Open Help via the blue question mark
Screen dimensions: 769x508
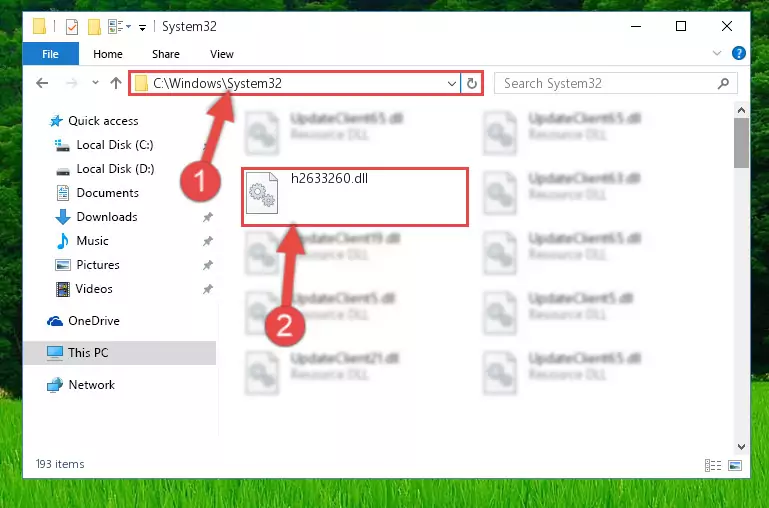click(739, 53)
